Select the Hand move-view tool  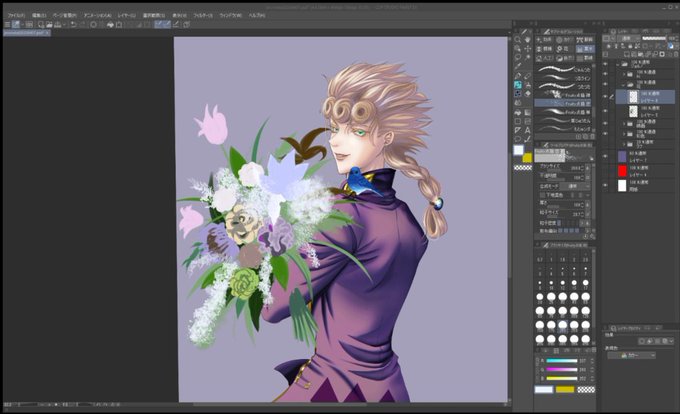pos(528,39)
